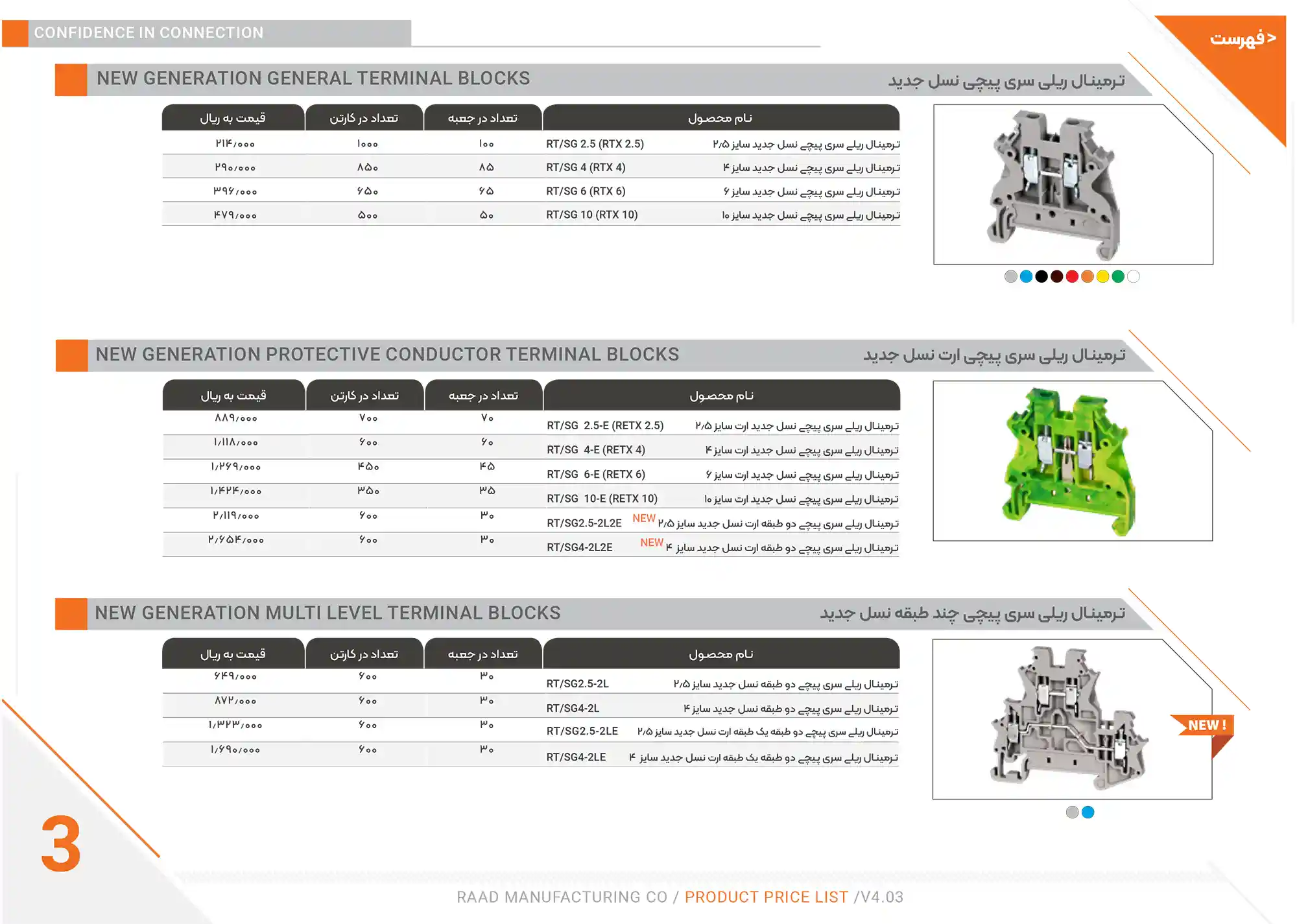Select the NEW GENERATION GENERAL TERMINAL BLOCKS section title
The image size is (1297, 924).
[313, 78]
